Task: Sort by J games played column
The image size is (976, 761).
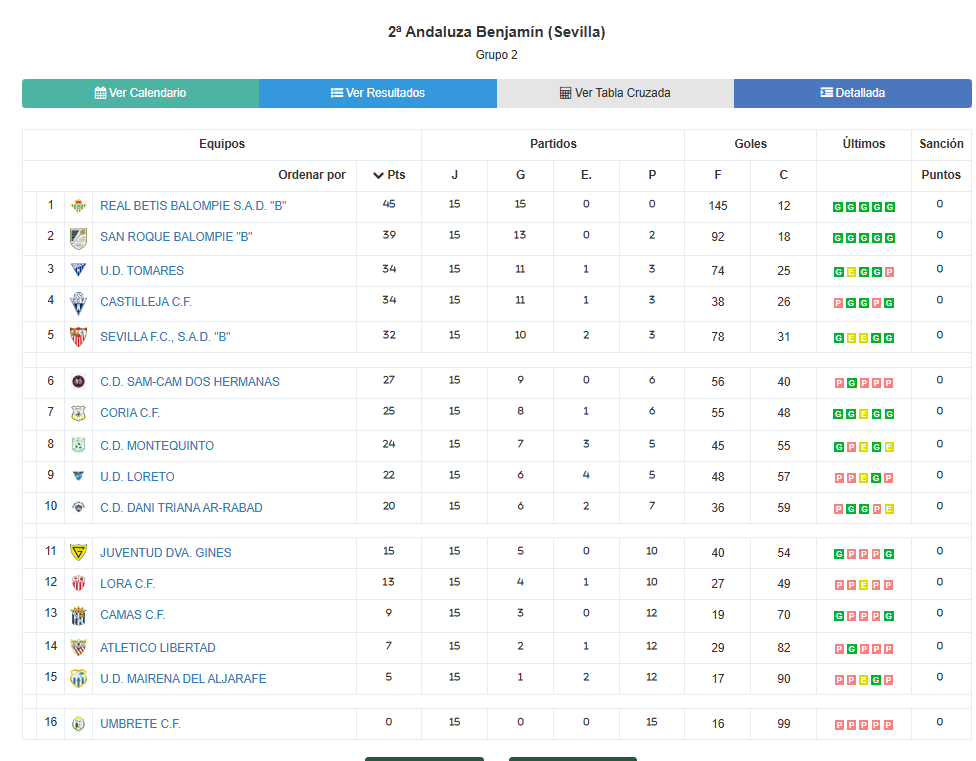Action: [x=454, y=175]
